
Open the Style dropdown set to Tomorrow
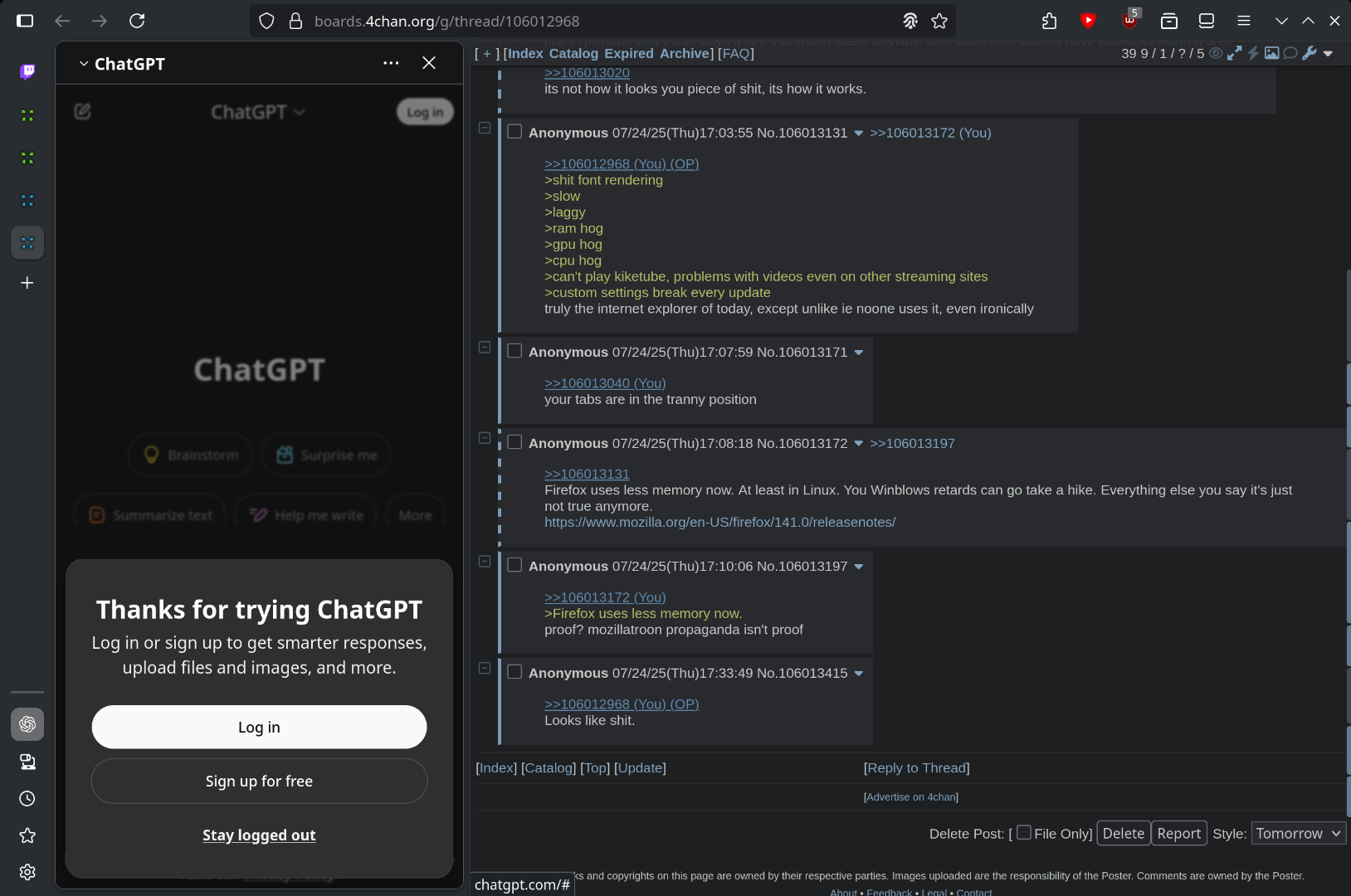tap(1298, 833)
